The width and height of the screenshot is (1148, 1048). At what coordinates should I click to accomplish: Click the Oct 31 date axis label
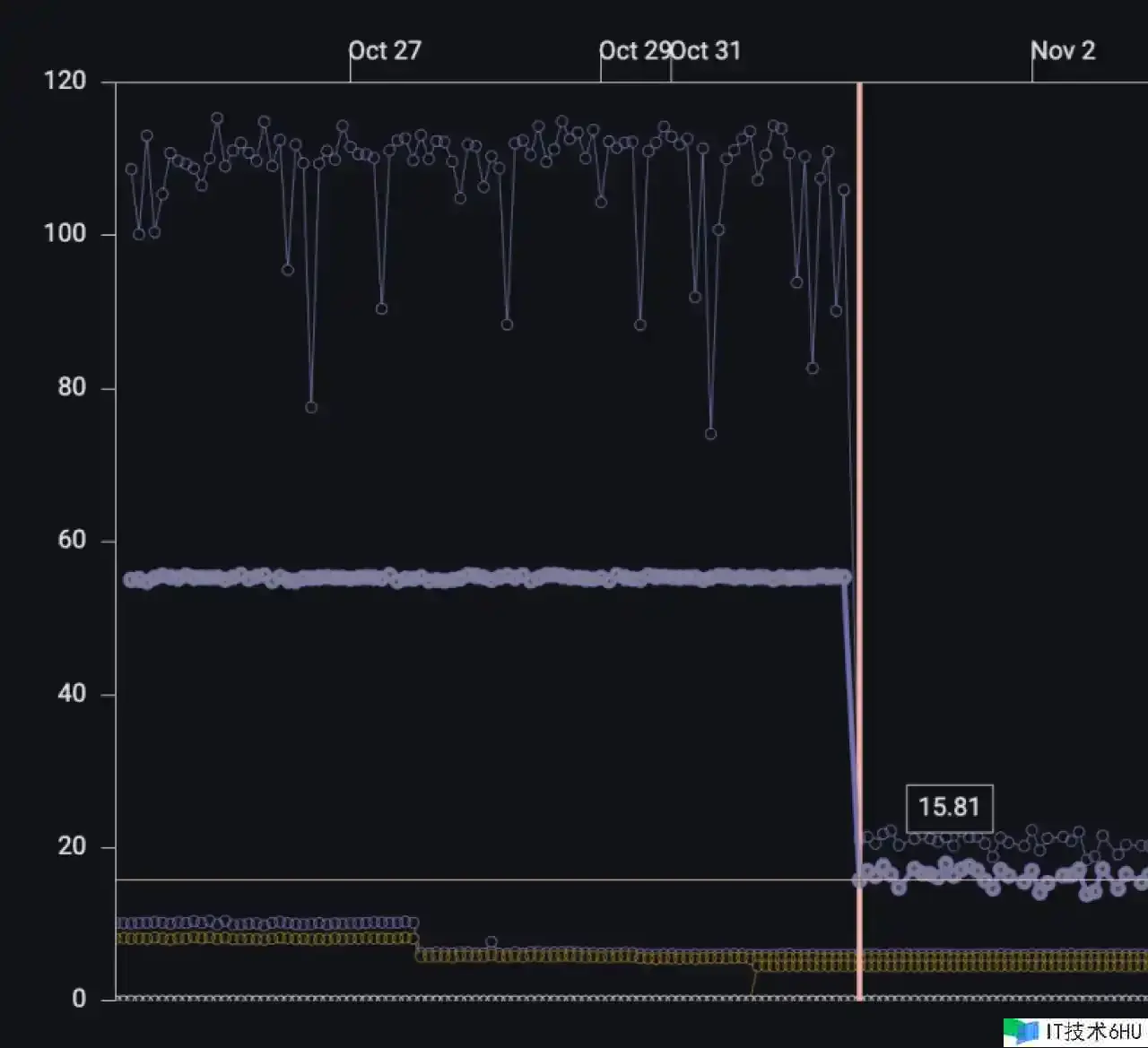(709, 51)
